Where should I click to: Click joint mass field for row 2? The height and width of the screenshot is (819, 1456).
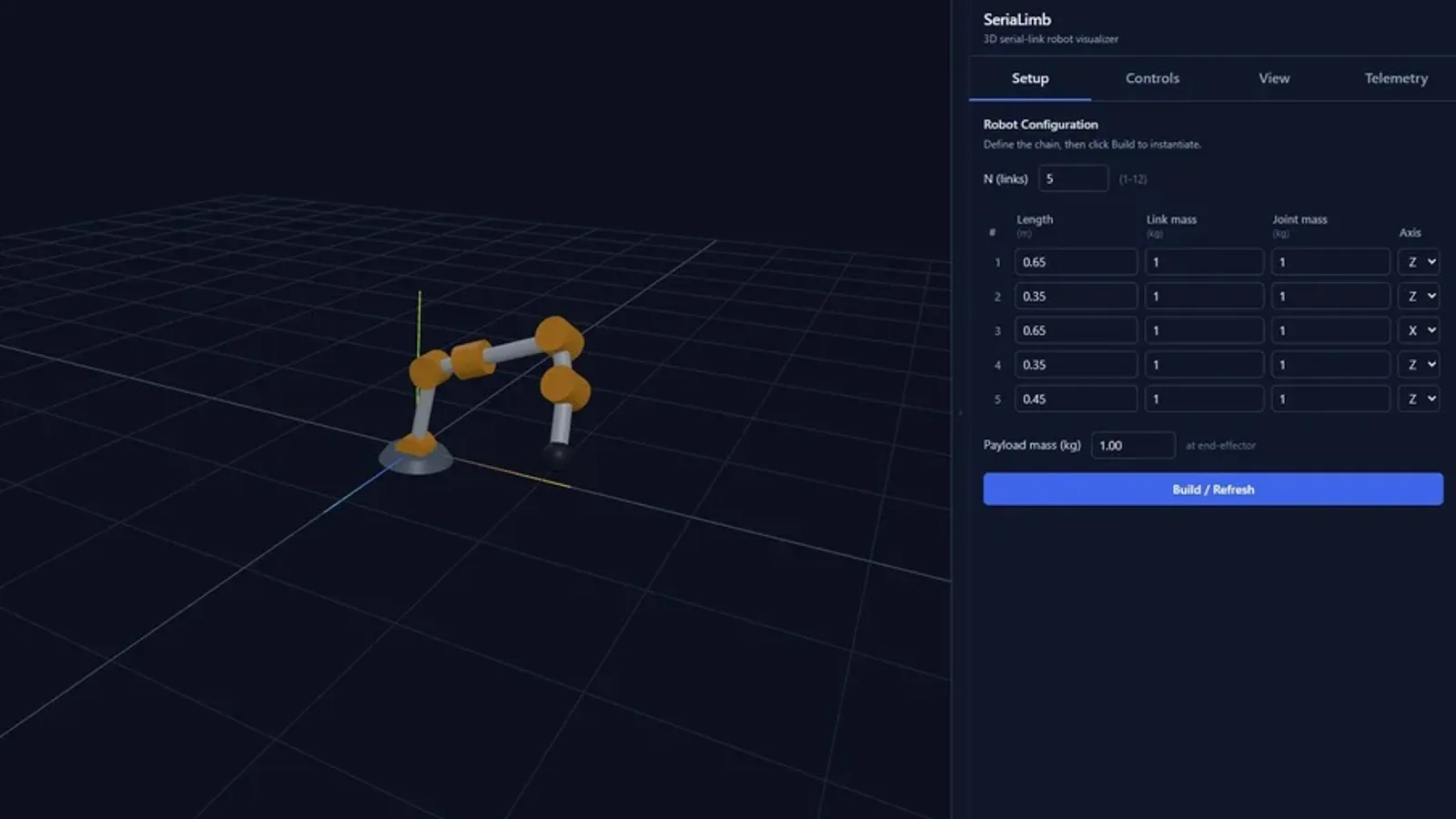coord(1330,296)
